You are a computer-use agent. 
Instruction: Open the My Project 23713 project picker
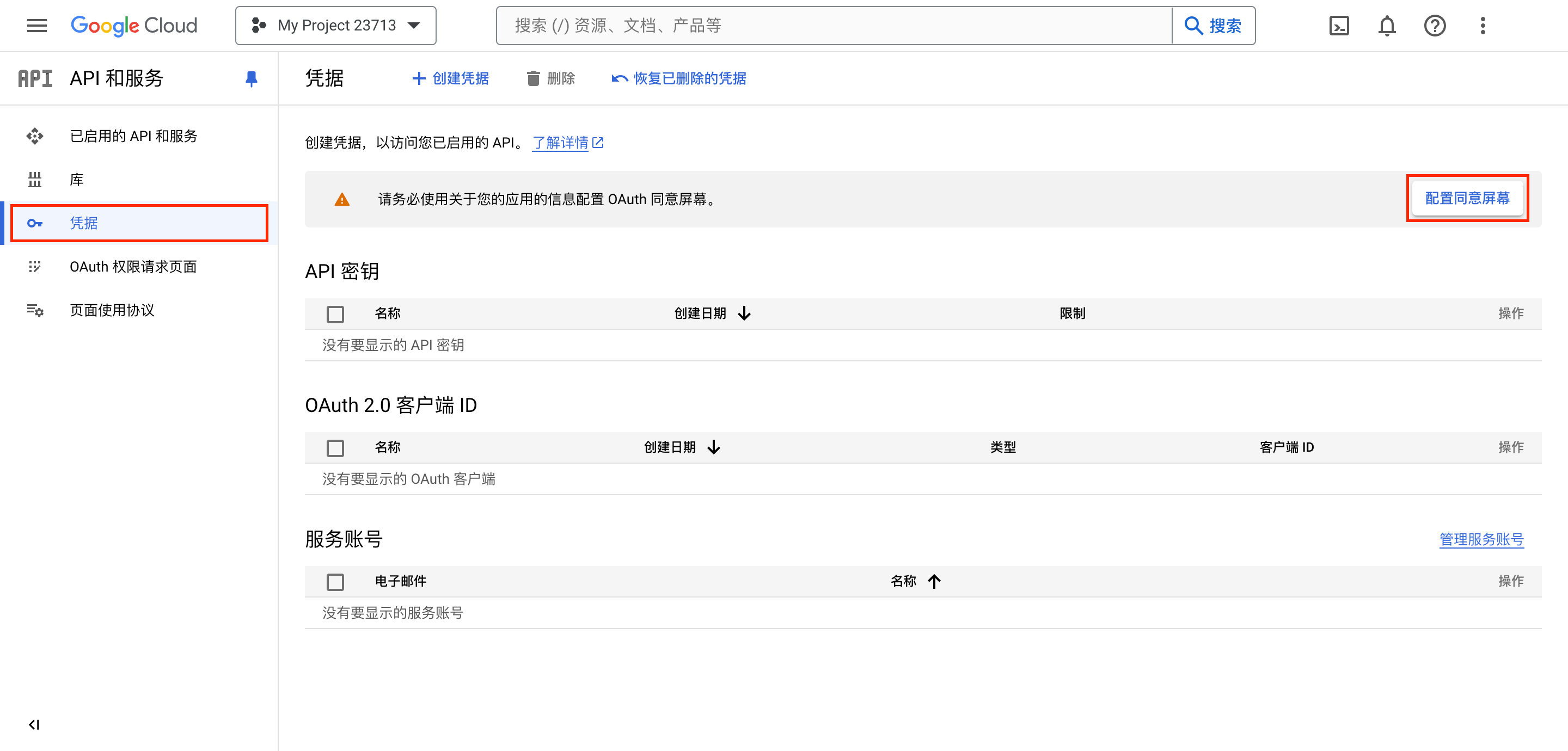[336, 26]
